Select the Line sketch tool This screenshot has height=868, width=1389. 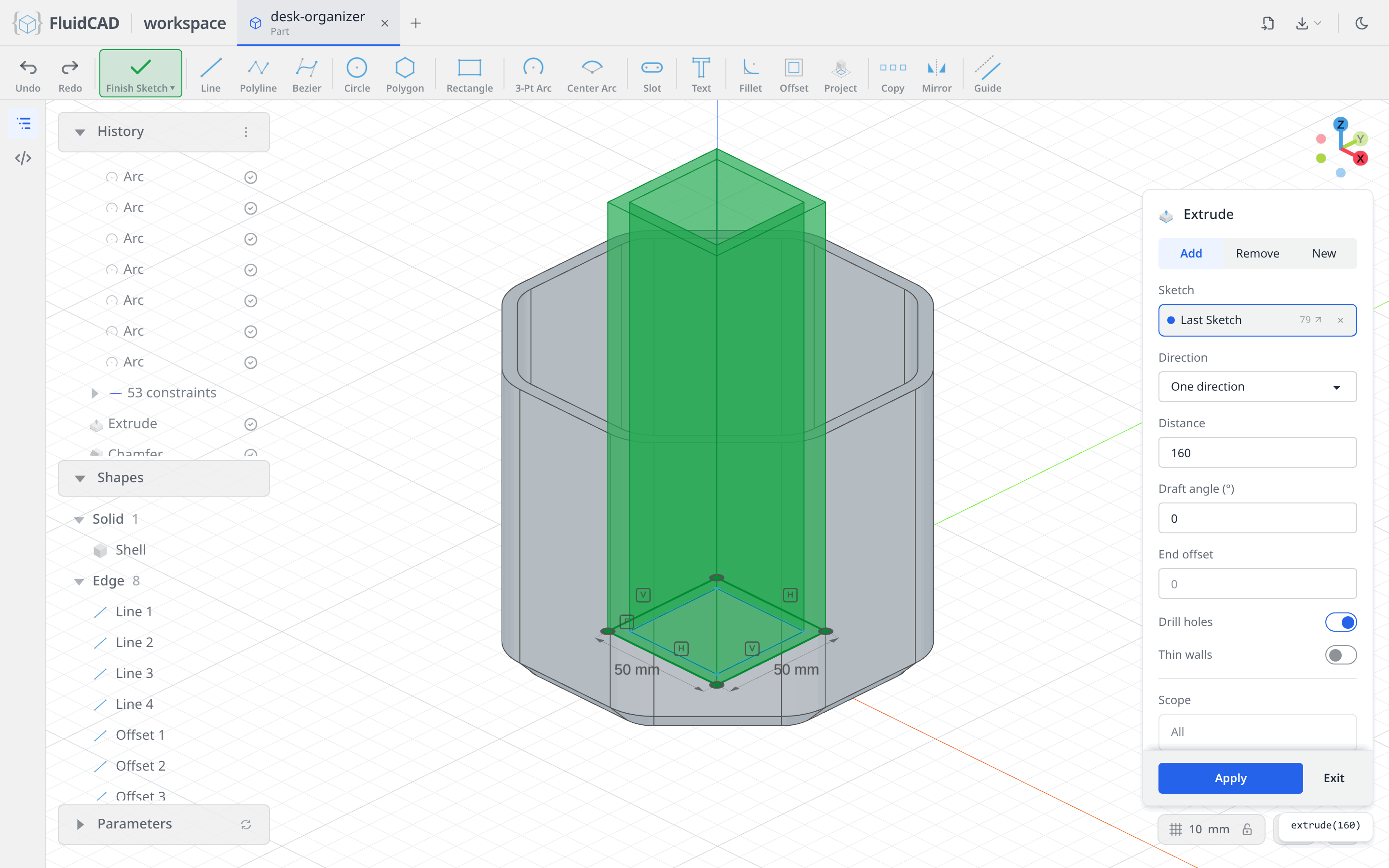(211, 74)
